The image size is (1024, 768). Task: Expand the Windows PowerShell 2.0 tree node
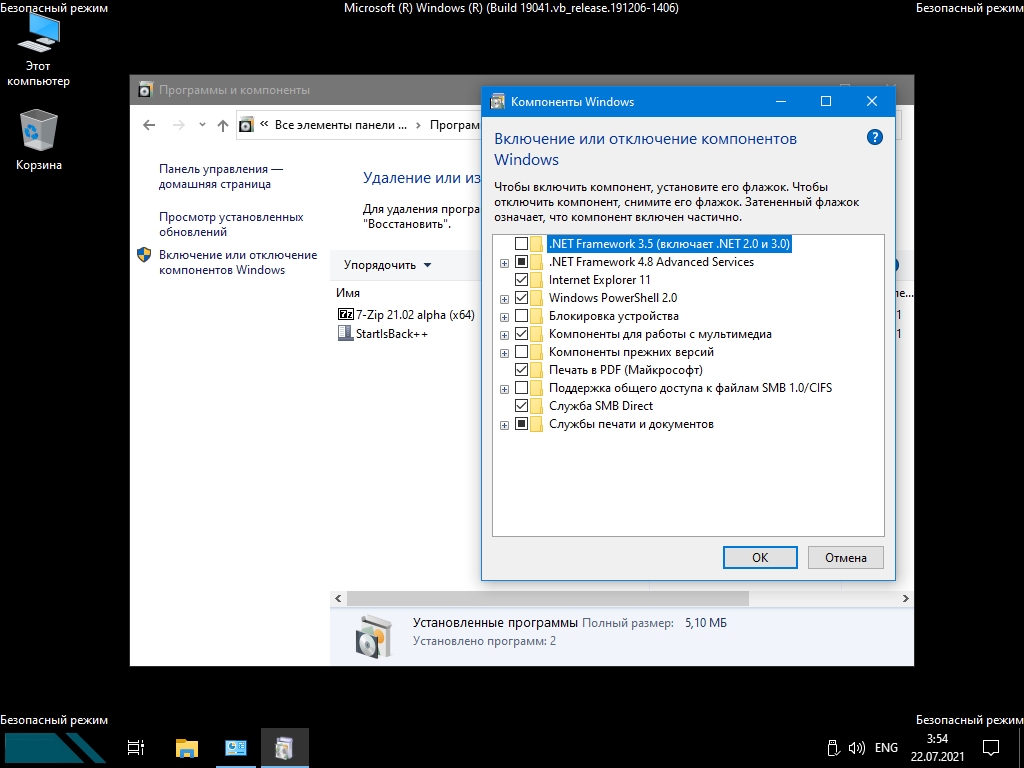(504, 298)
